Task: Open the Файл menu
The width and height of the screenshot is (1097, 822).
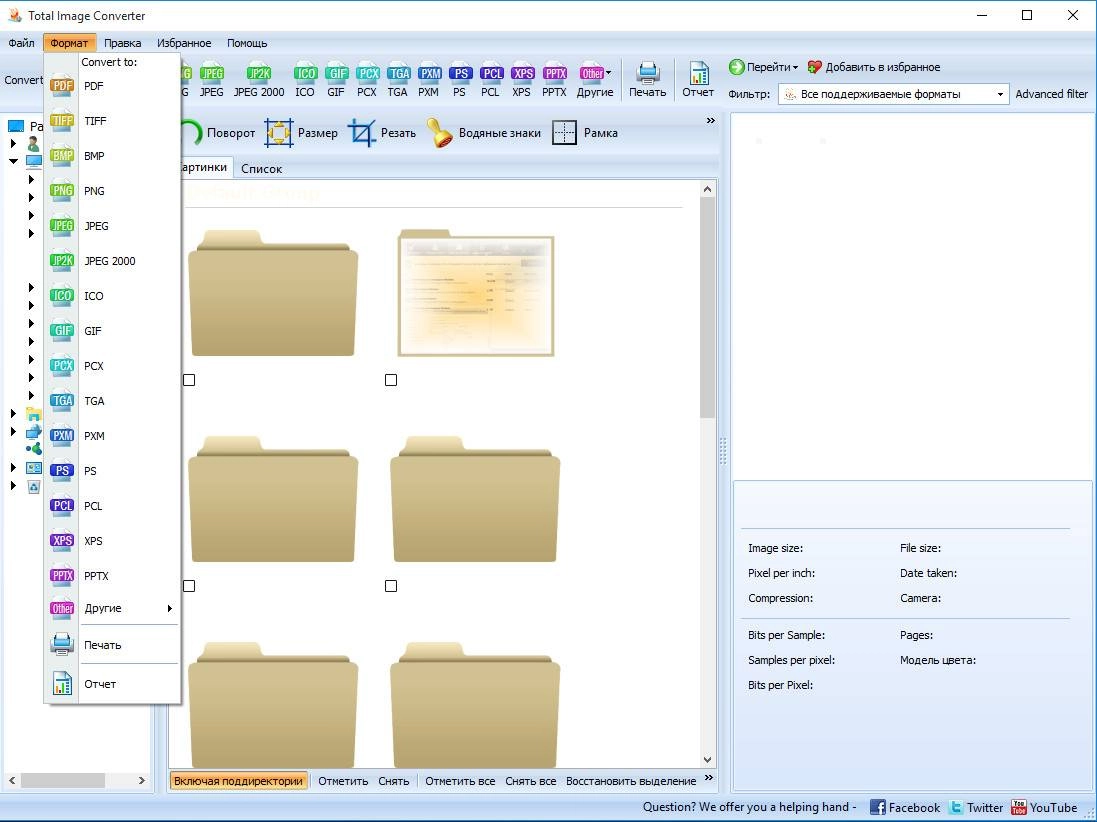Action: click(x=21, y=43)
